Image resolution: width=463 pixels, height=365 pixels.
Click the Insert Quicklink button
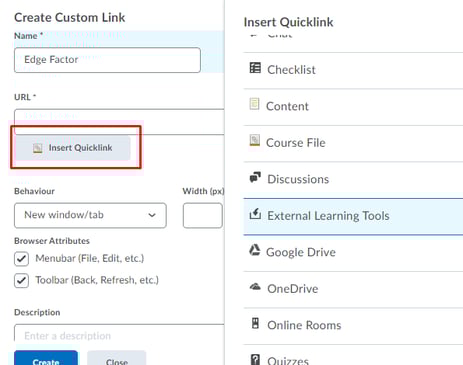coord(73,148)
